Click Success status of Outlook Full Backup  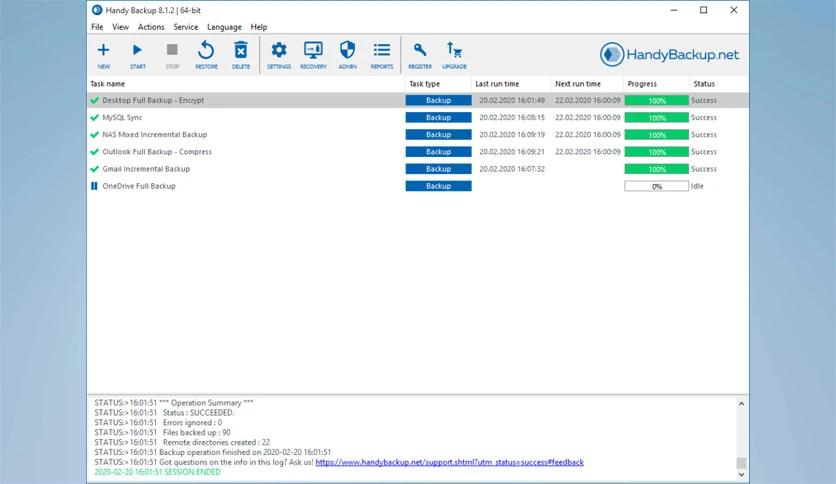(704, 151)
